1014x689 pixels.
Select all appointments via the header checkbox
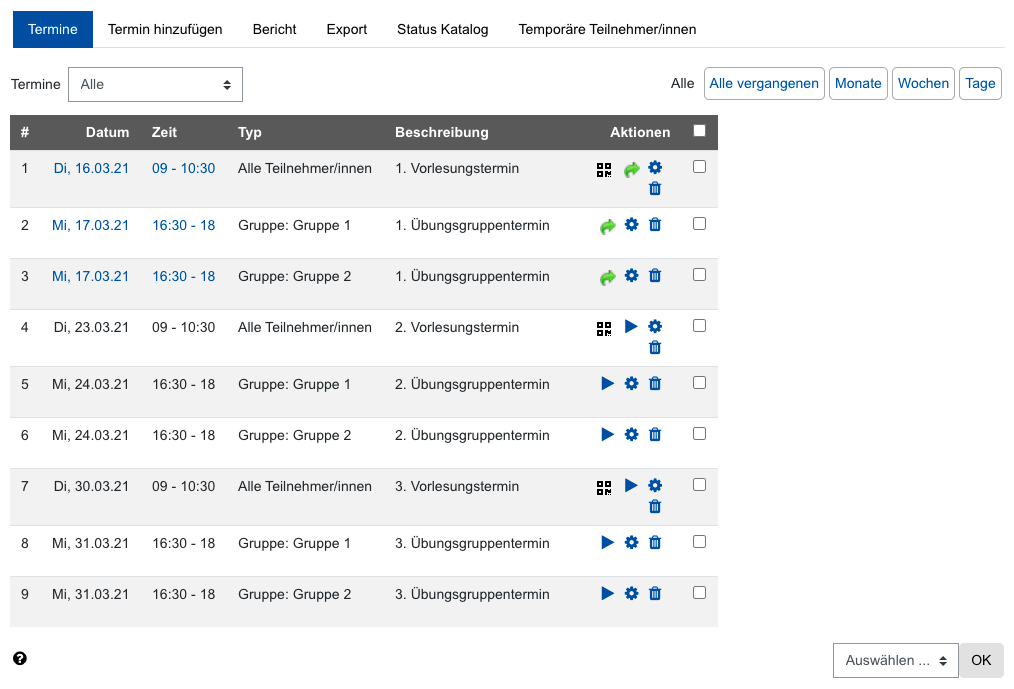[699, 131]
